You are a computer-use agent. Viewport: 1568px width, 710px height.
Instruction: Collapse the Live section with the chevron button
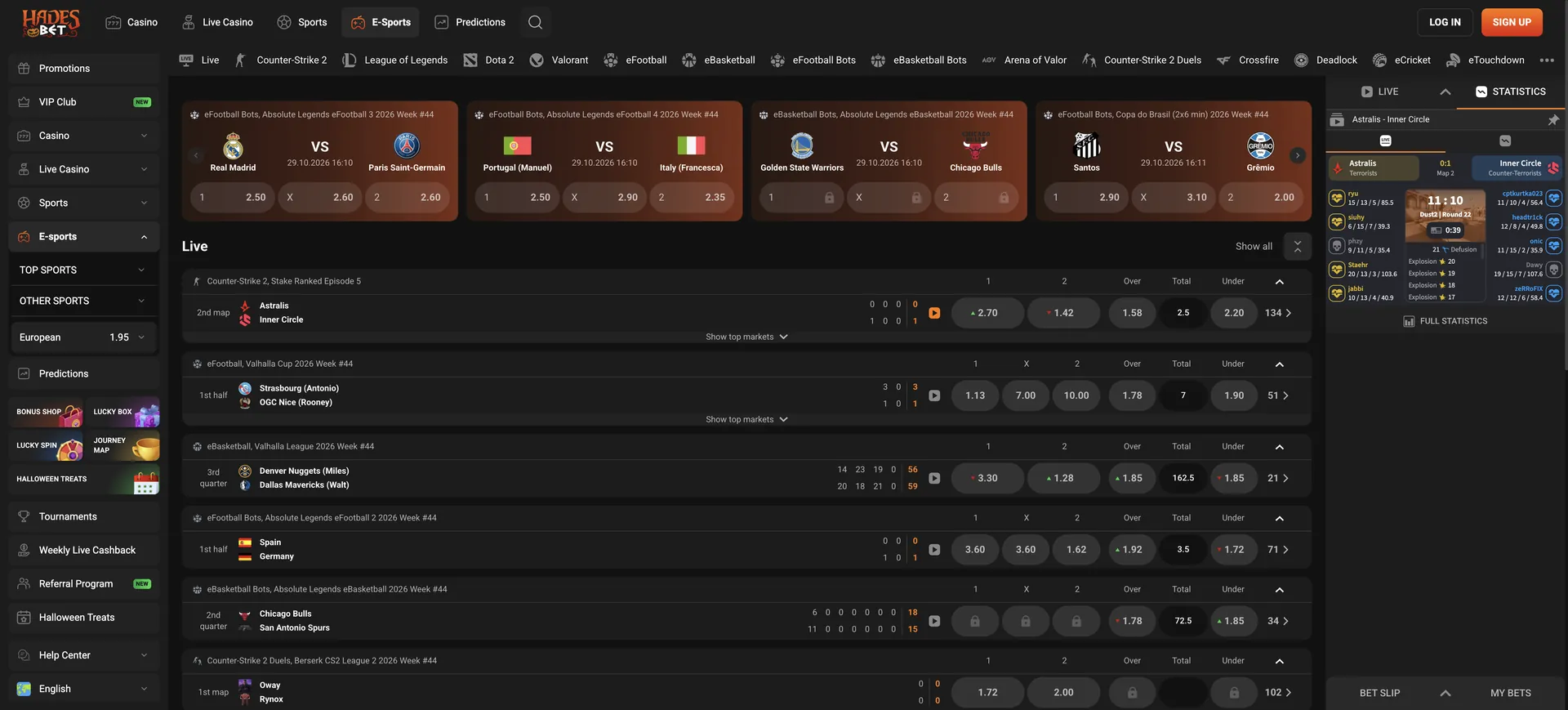1298,246
